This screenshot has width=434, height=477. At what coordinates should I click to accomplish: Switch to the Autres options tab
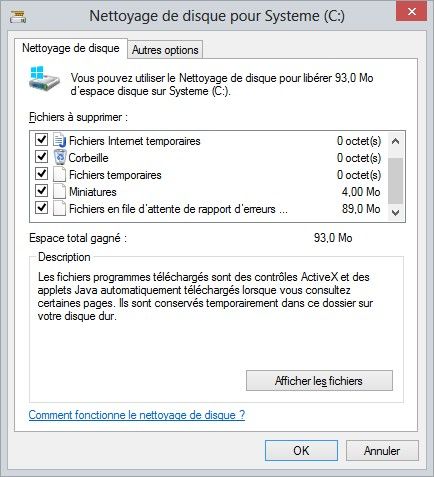(x=165, y=50)
